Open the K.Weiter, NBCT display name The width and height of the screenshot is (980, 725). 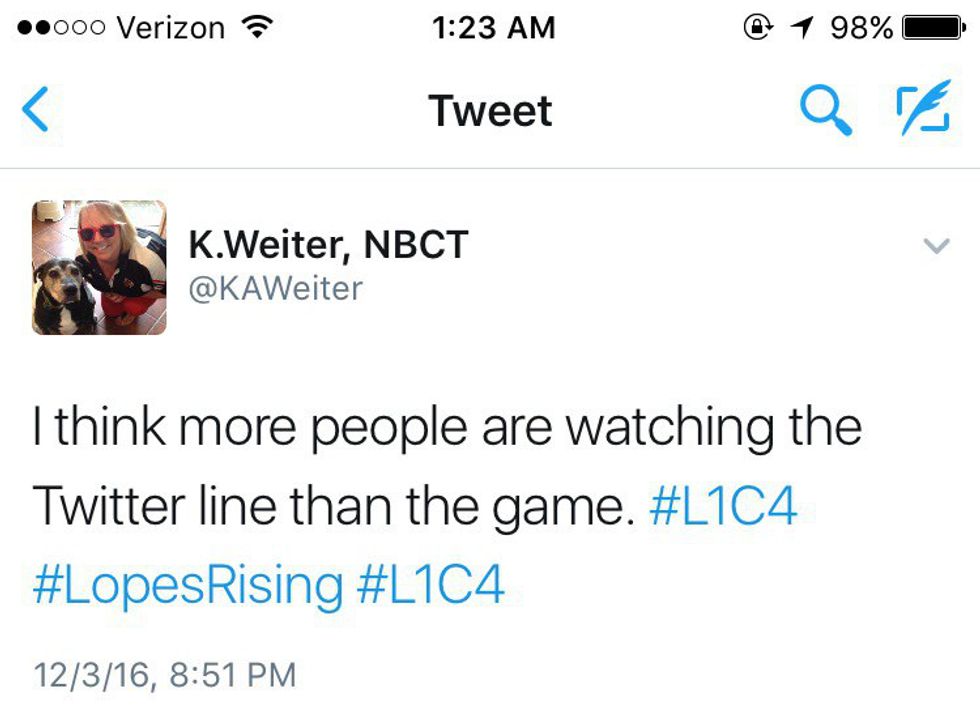pos(328,245)
